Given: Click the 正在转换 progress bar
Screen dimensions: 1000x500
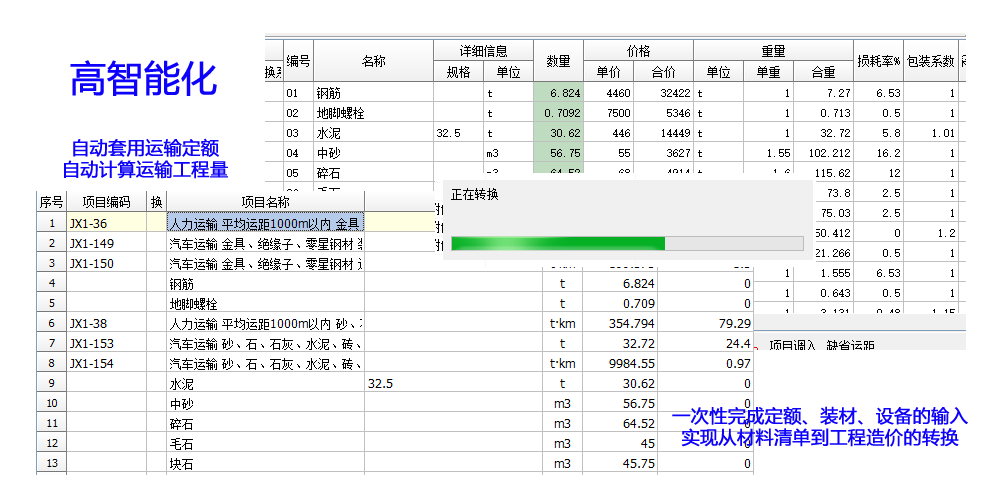Looking at the screenshot, I should coord(627,244).
